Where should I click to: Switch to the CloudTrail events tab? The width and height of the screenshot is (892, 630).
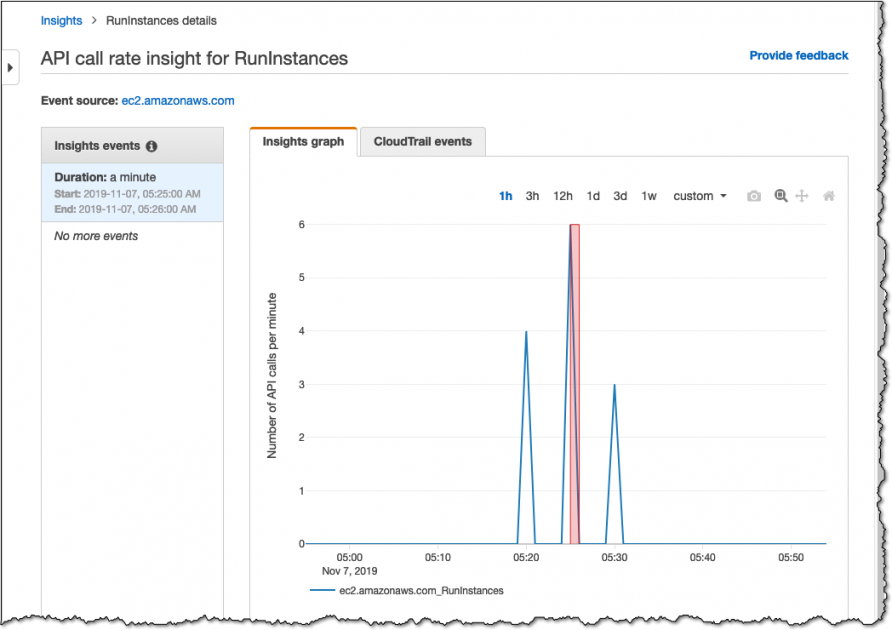pos(422,141)
